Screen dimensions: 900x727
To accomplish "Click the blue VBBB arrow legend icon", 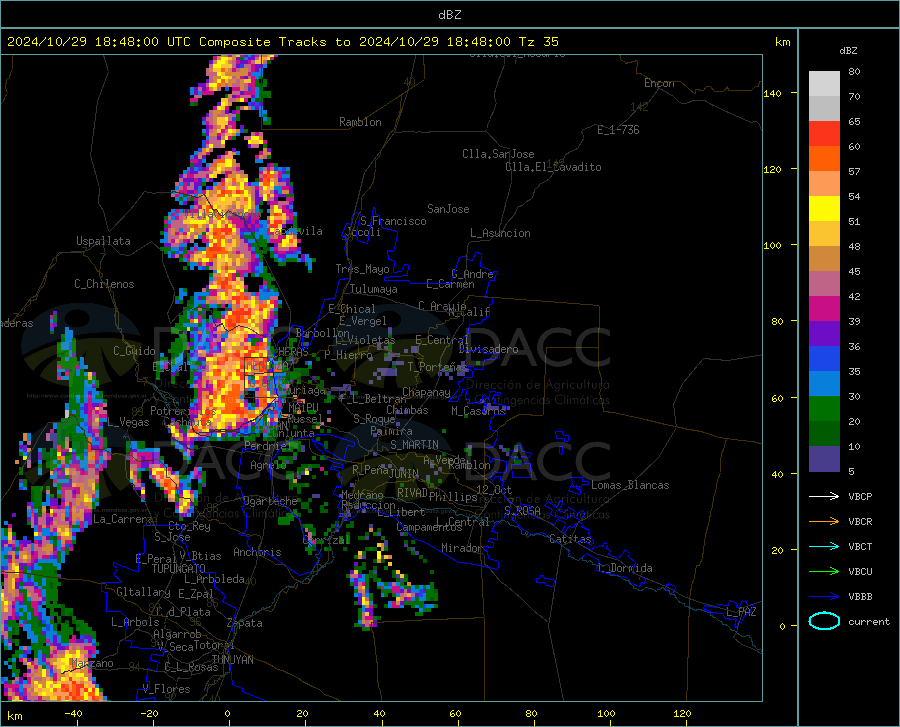I will 824,597.
